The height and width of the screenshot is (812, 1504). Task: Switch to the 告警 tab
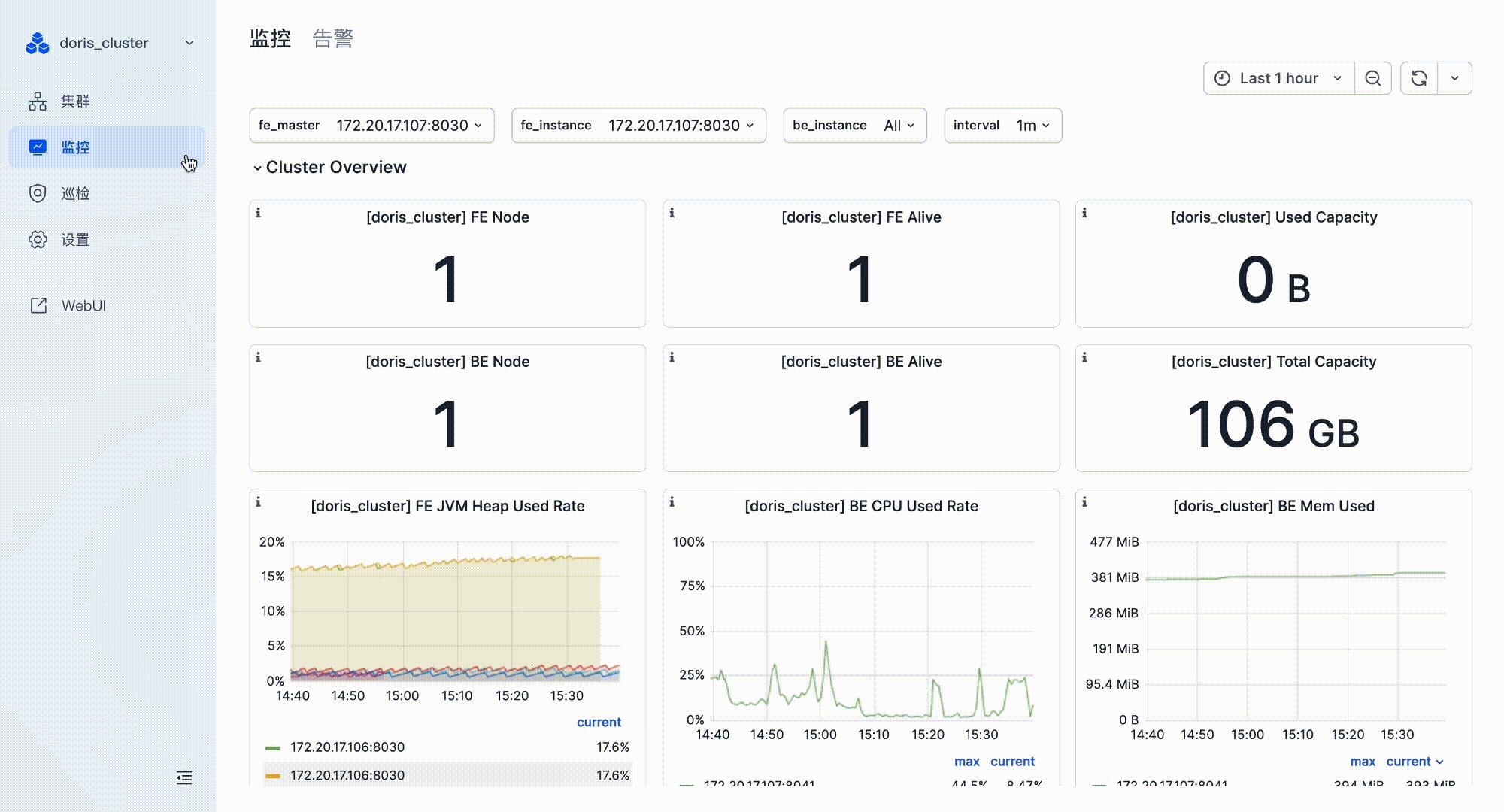[x=333, y=38]
